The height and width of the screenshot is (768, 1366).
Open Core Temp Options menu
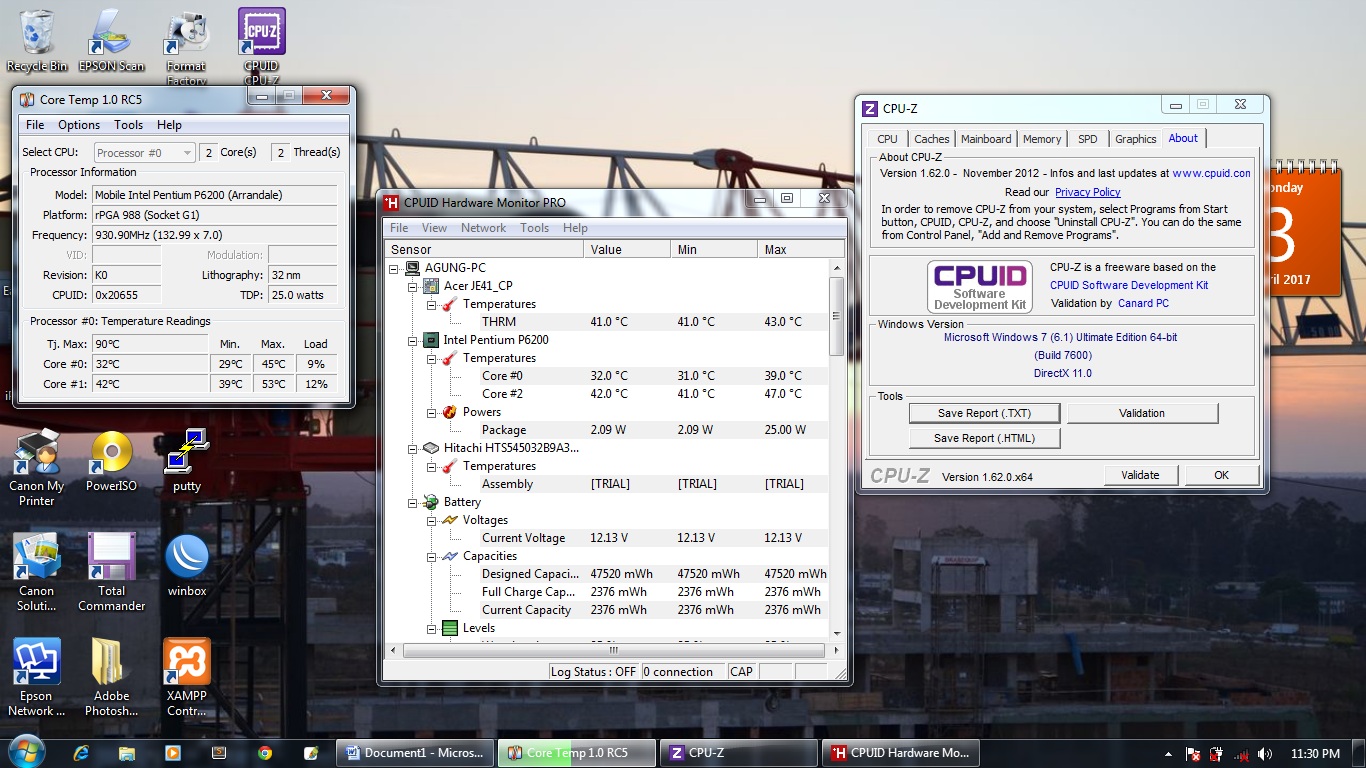coord(79,125)
